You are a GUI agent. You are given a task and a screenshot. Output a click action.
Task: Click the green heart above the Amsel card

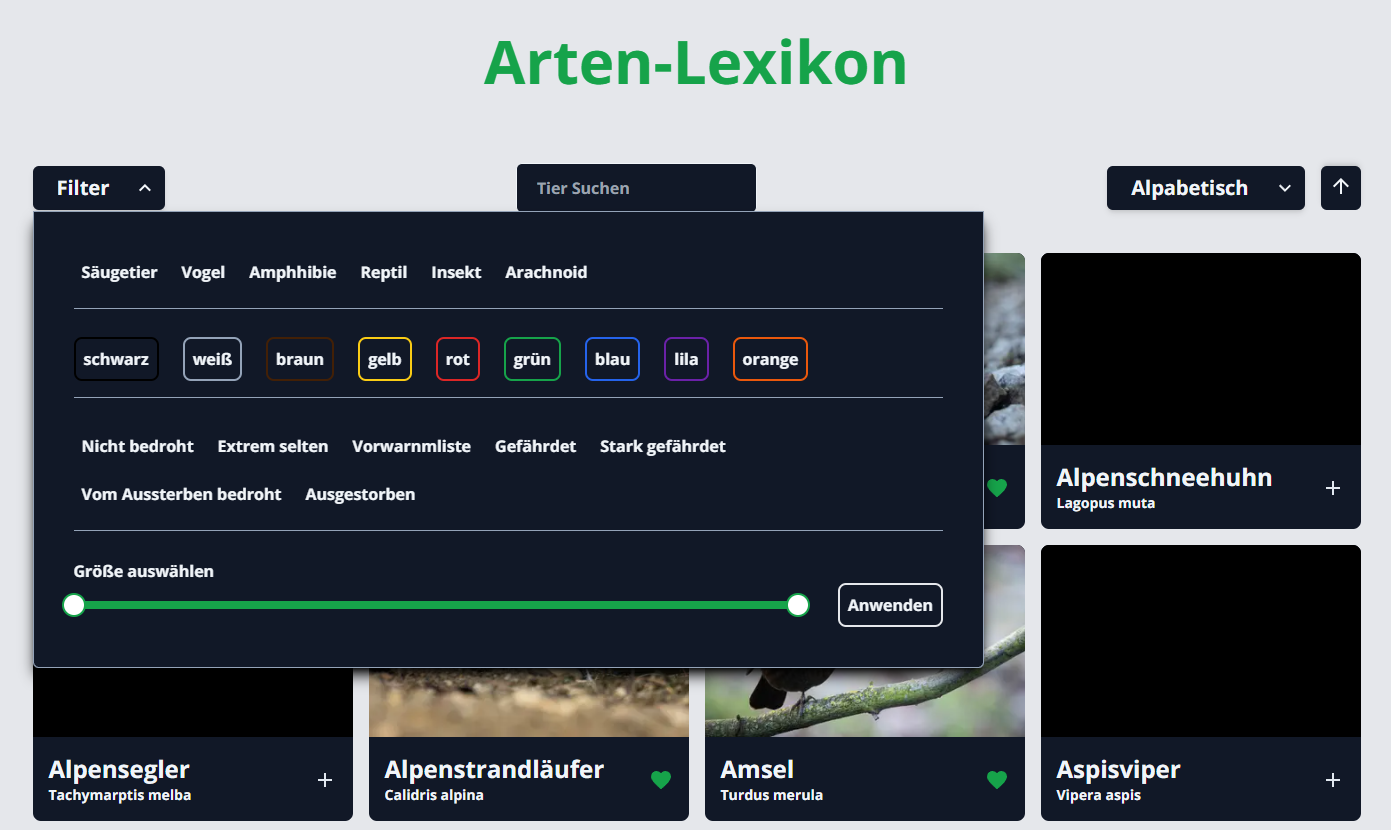[x=996, y=488]
